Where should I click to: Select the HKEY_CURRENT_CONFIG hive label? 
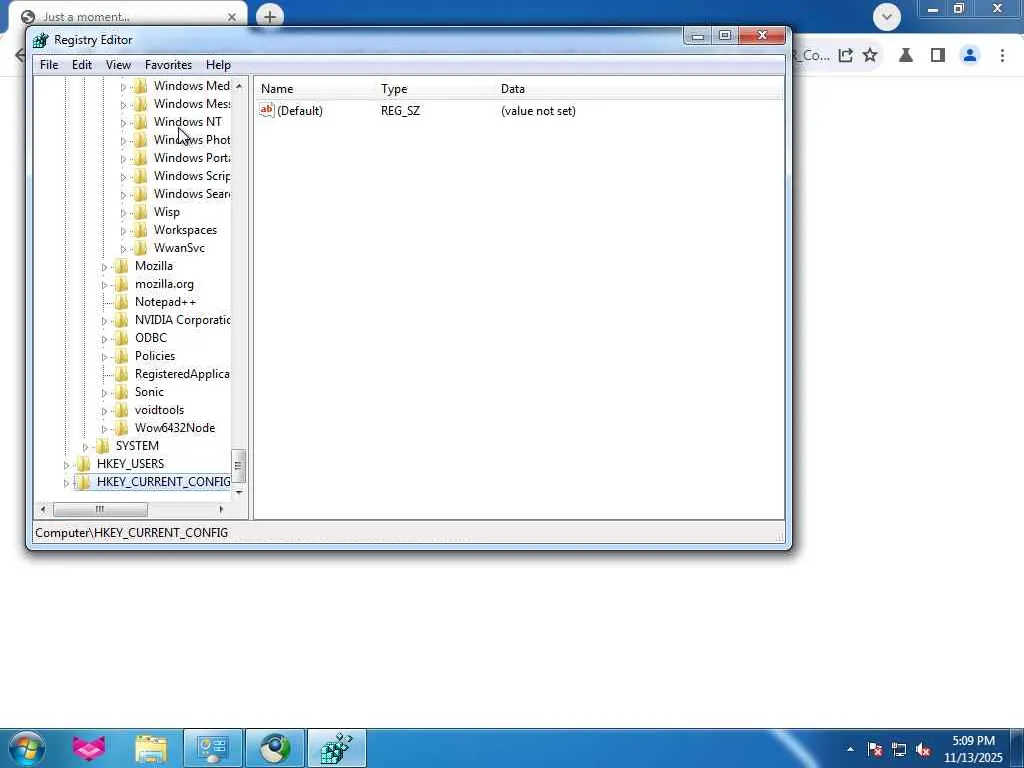point(163,482)
